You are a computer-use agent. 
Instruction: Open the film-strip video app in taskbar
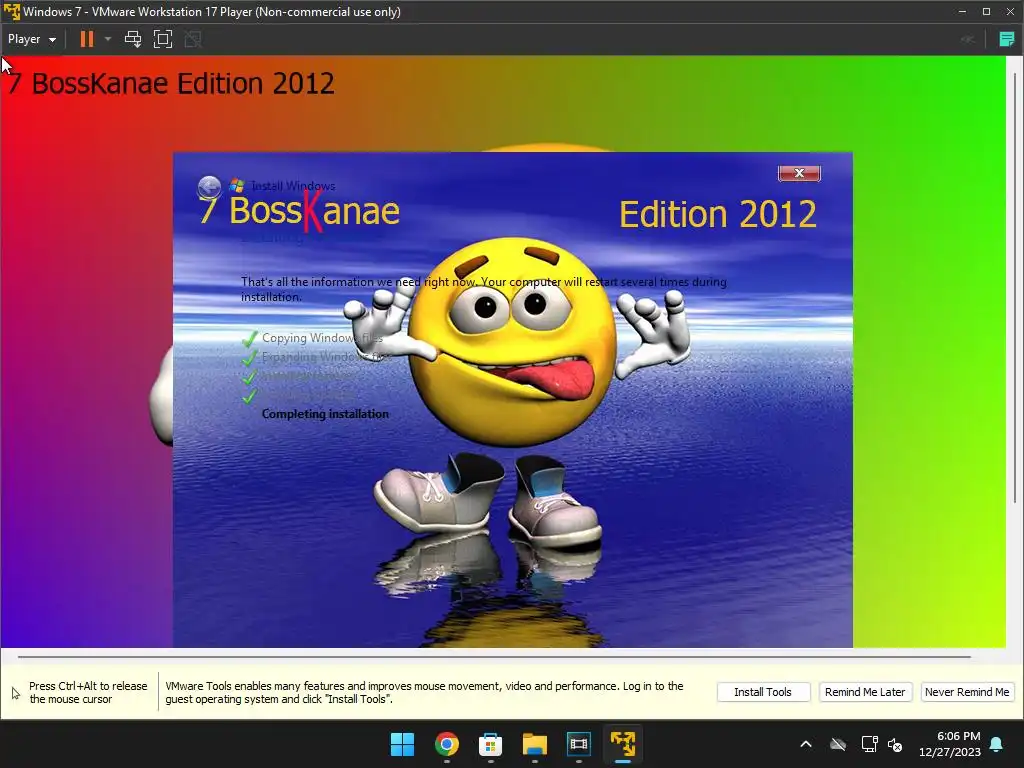[x=579, y=744]
